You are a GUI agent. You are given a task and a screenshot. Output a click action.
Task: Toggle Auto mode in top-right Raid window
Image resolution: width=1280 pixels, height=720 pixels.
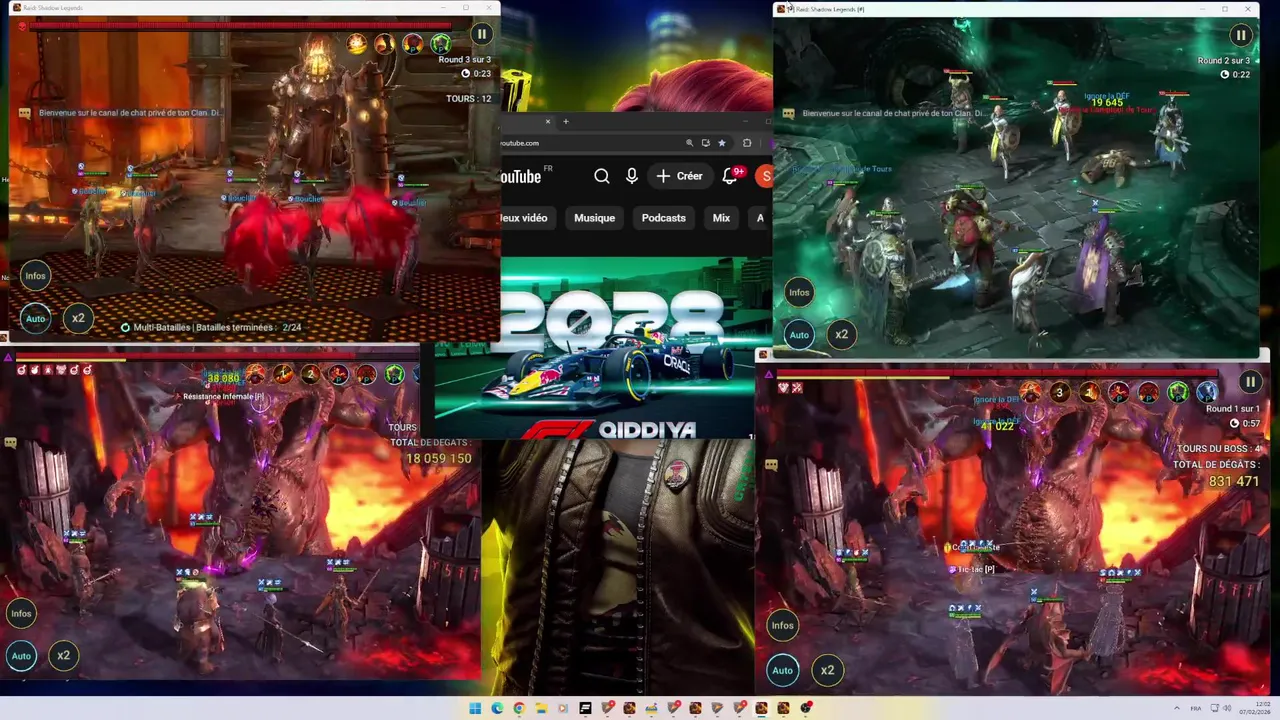(799, 335)
